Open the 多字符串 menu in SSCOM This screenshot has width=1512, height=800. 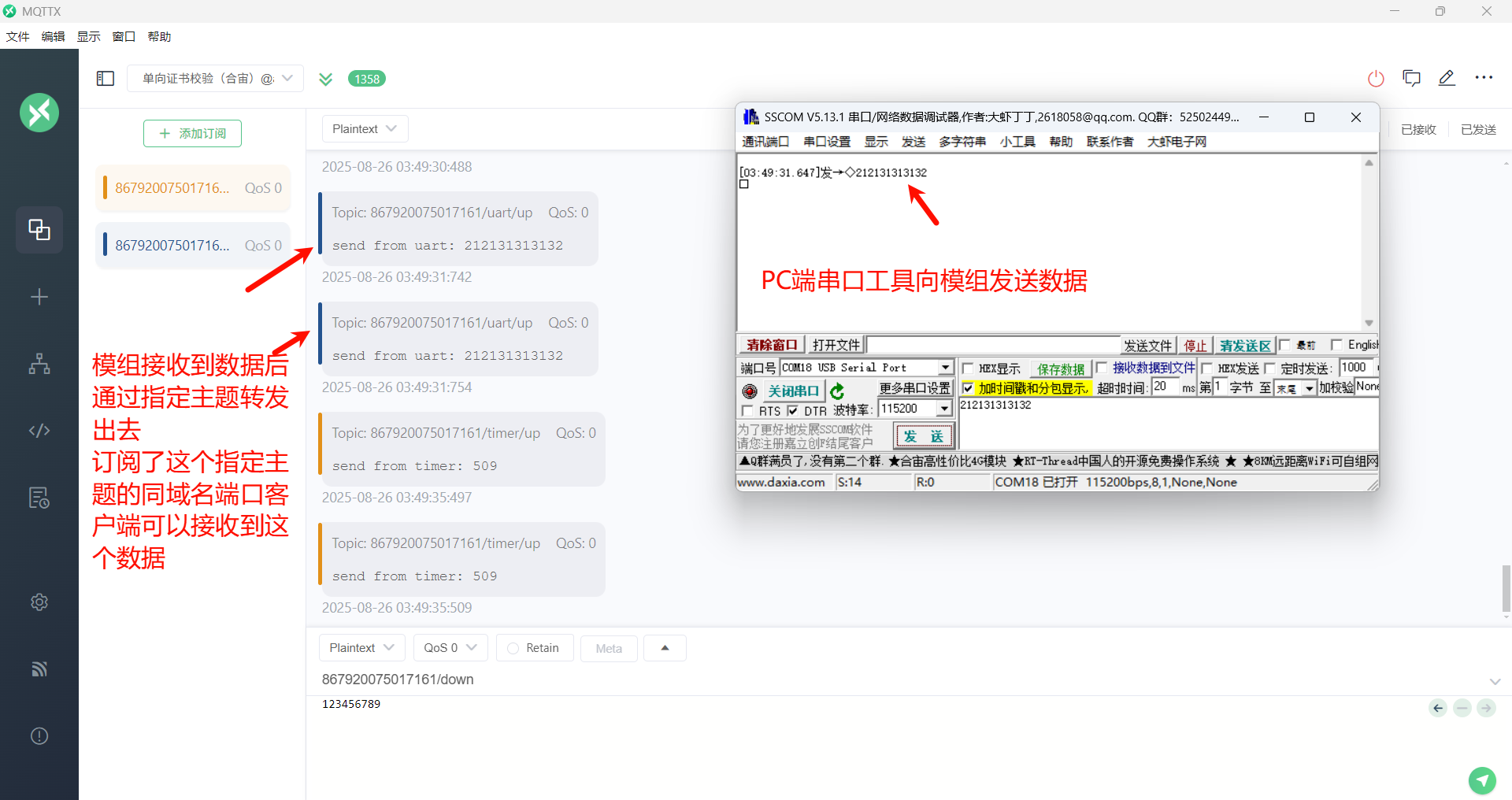click(x=962, y=141)
